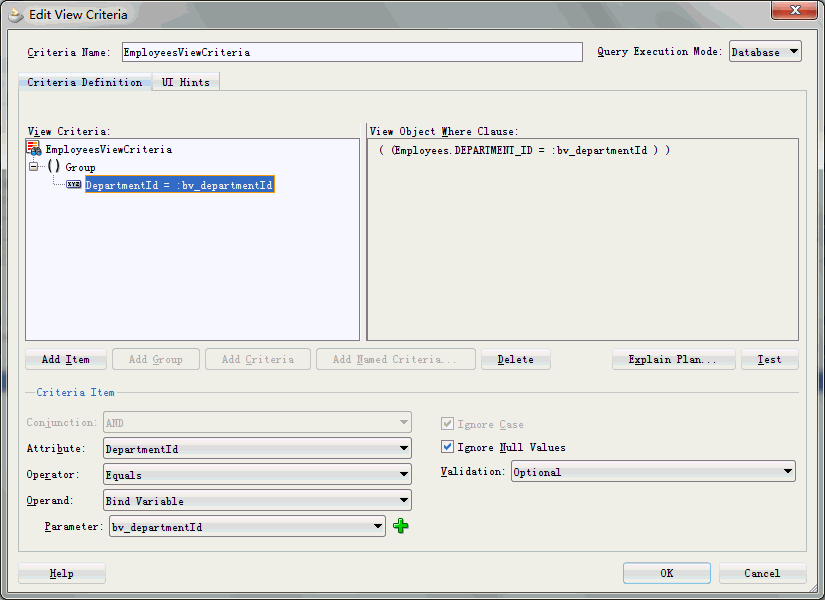Open the Validation dropdown set to Optional

click(786, 471)
